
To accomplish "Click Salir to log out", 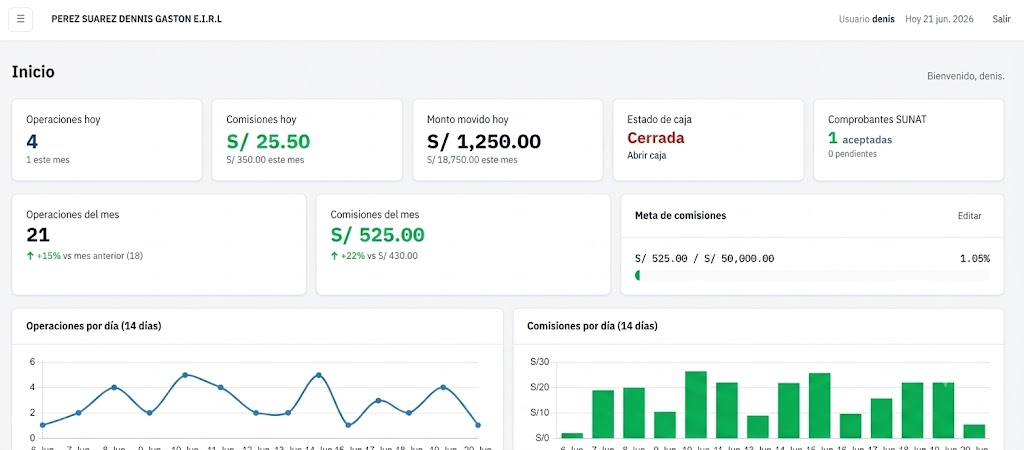I will (x=1001, y=19).
